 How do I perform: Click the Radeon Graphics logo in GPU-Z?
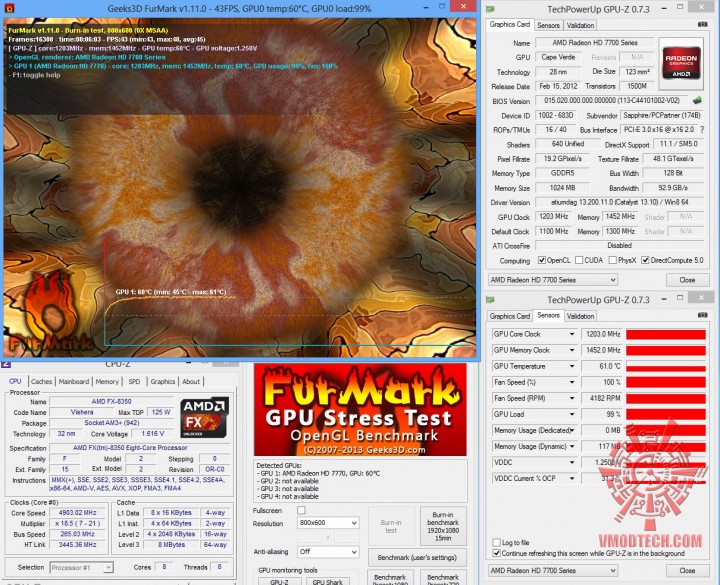click(x=681, y=63)
